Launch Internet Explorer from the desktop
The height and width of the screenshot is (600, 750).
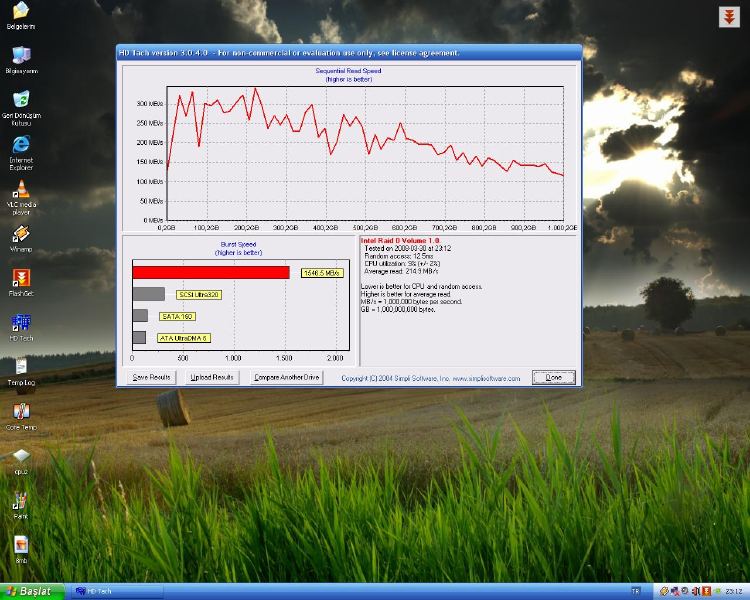21,145
